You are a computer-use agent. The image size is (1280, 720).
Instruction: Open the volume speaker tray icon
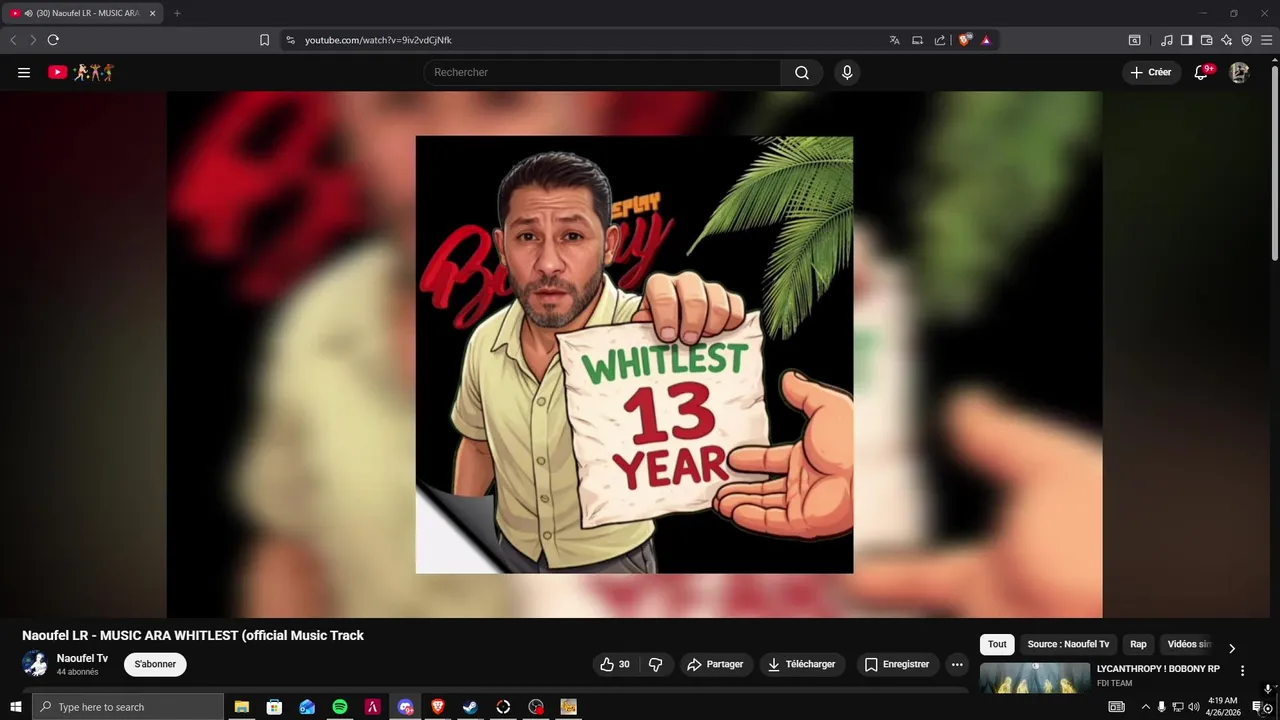(x=1193, y=707)
